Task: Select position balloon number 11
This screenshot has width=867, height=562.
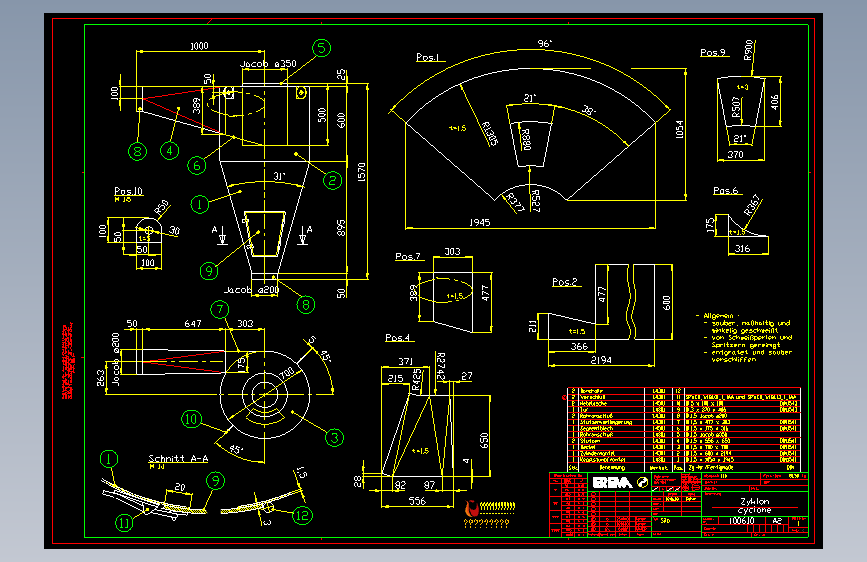Action: pyautogui.click(x=124, y=522)
